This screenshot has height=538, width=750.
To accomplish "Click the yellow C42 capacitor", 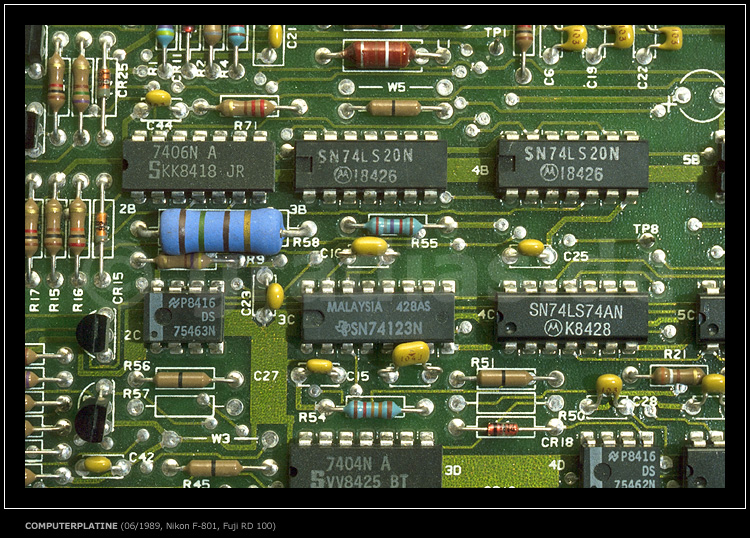I will pos(98,464).
